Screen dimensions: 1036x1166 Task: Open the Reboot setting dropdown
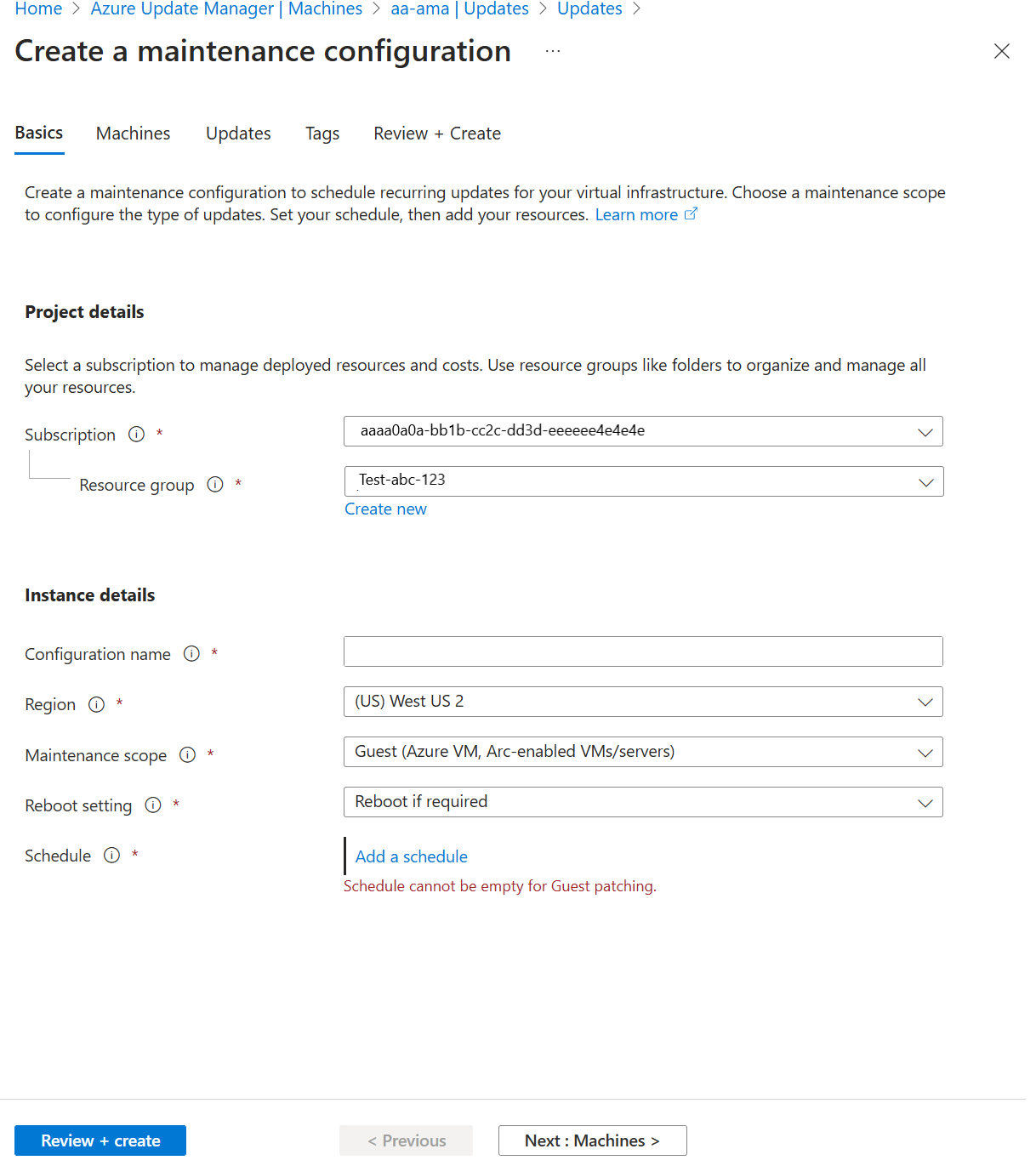925,801
